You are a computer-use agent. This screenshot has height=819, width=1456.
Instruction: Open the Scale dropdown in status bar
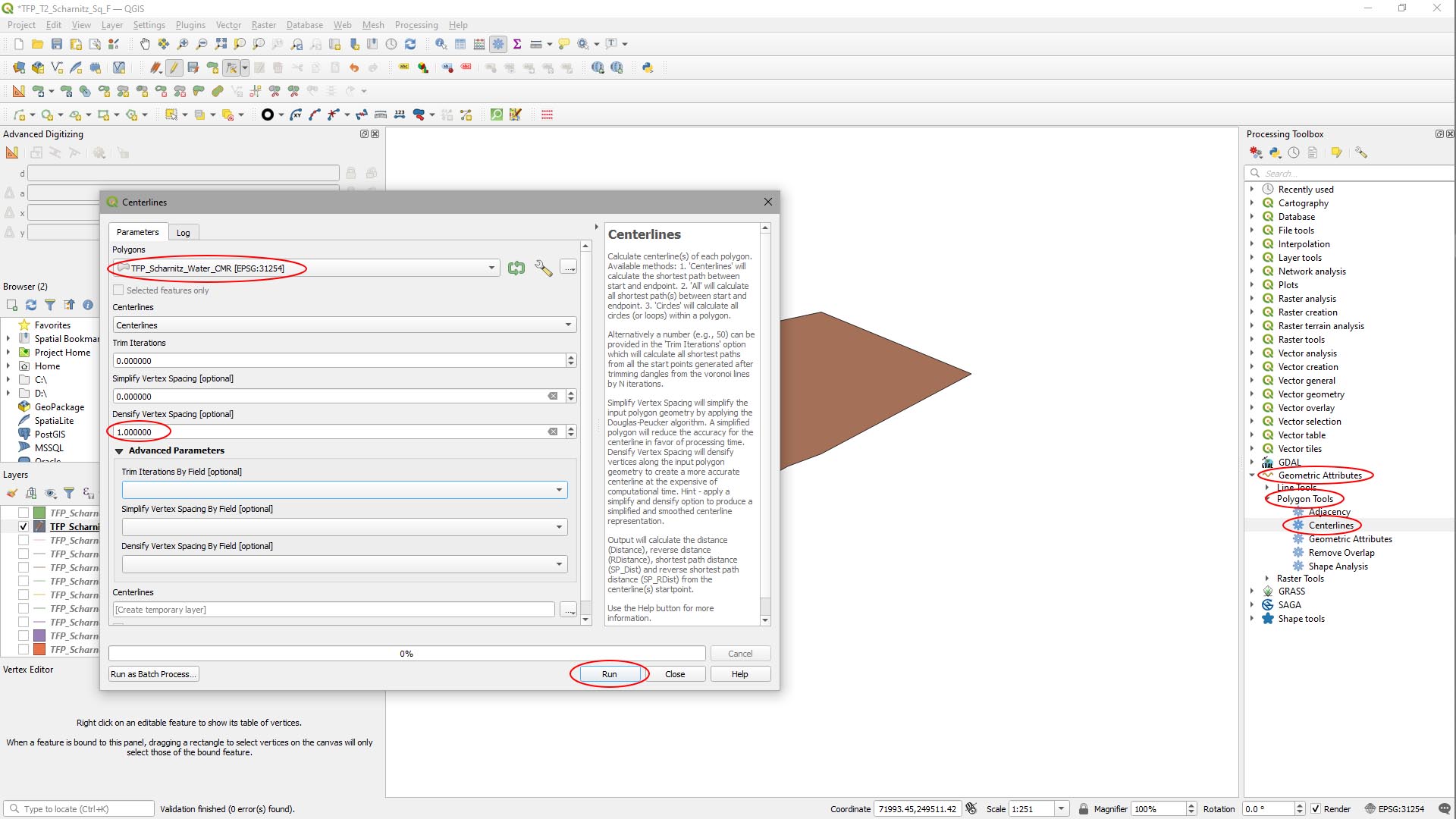coord(1062,809)
